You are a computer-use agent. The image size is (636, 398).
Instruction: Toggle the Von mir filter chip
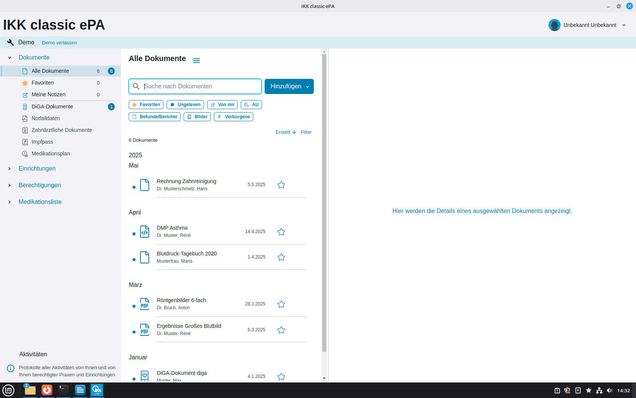(x=222, y=105)
